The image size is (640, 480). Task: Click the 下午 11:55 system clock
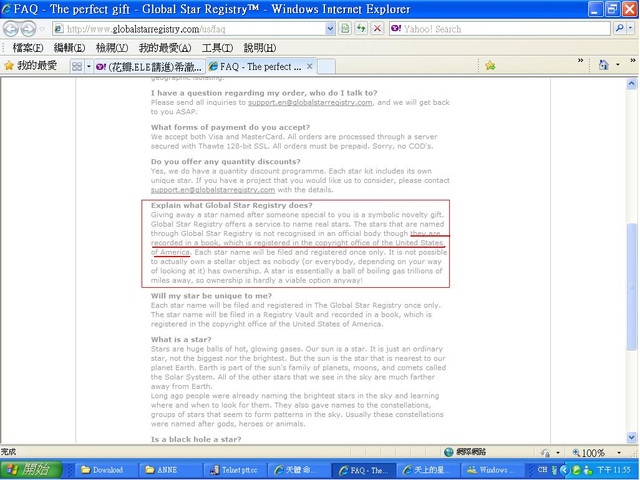pyautogui.click(x=614, y=470)
